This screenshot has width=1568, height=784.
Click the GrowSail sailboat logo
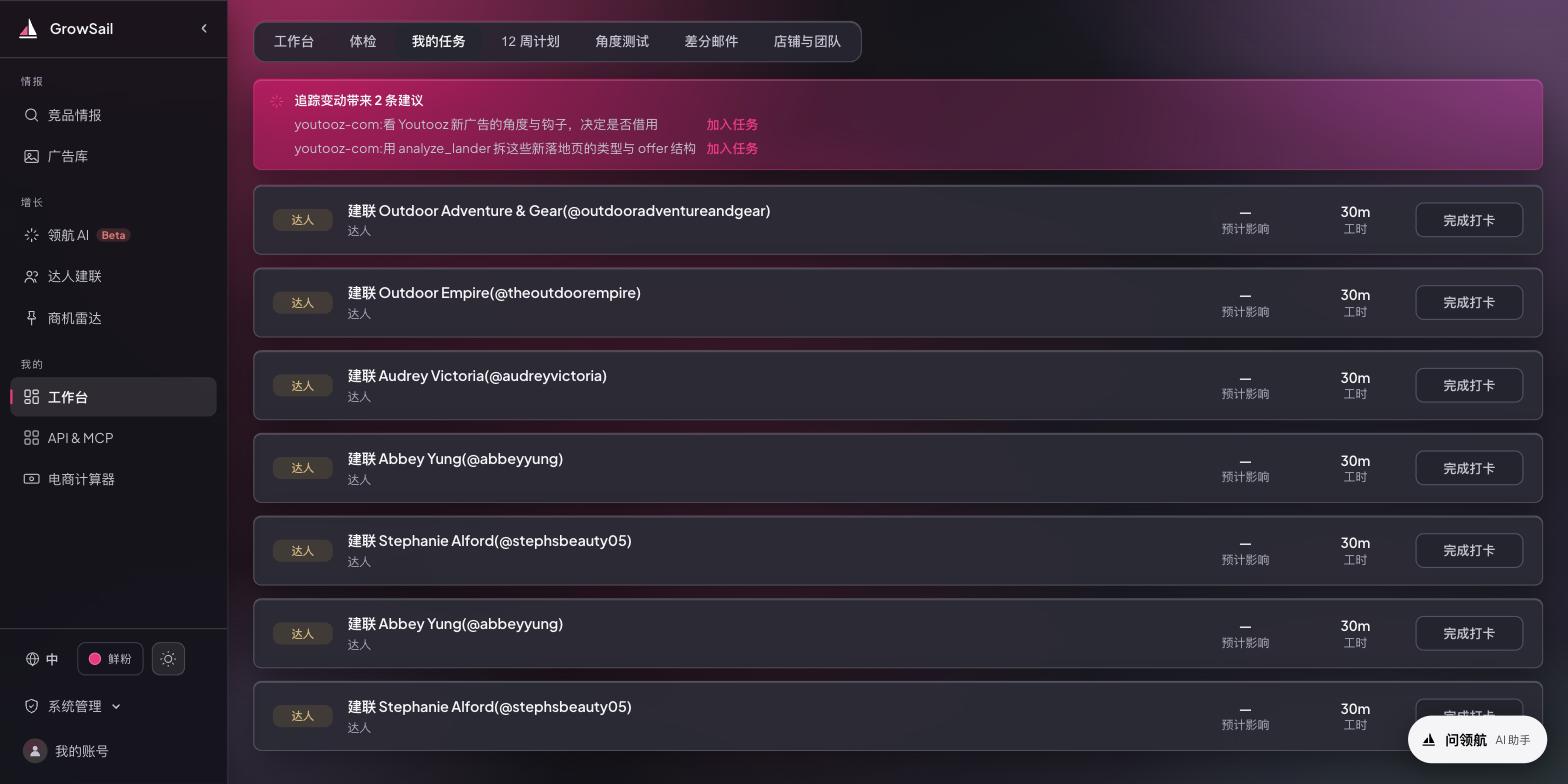[28, 29]
